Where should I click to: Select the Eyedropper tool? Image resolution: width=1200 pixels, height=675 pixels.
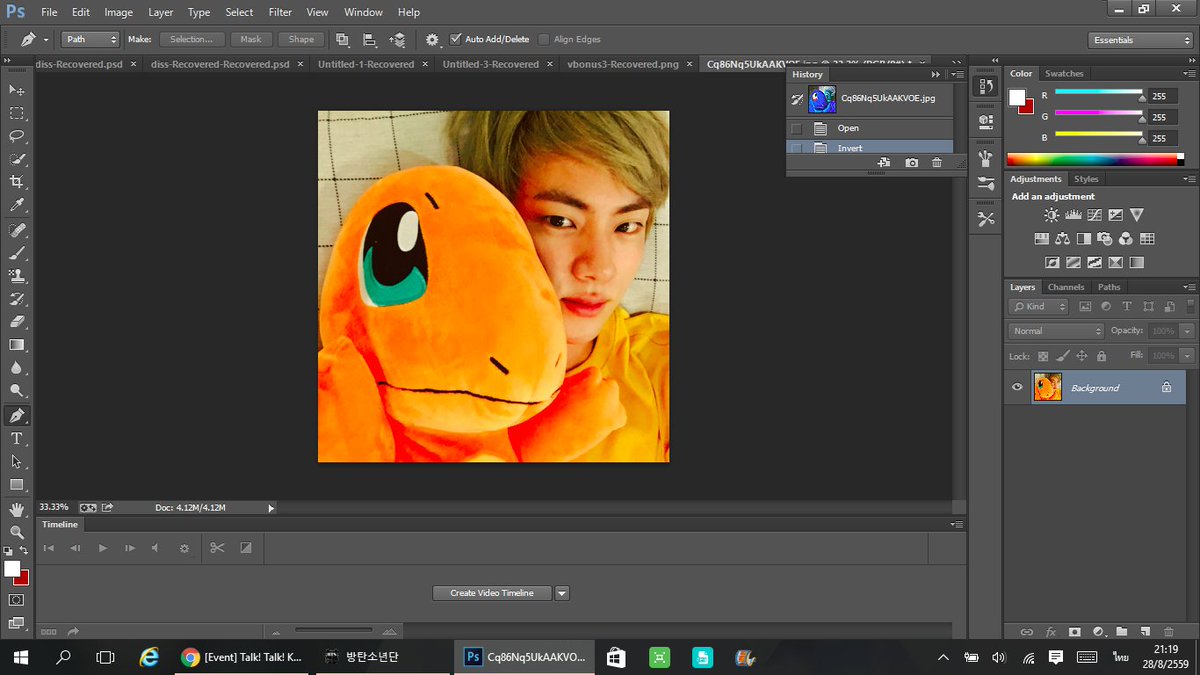17,205
